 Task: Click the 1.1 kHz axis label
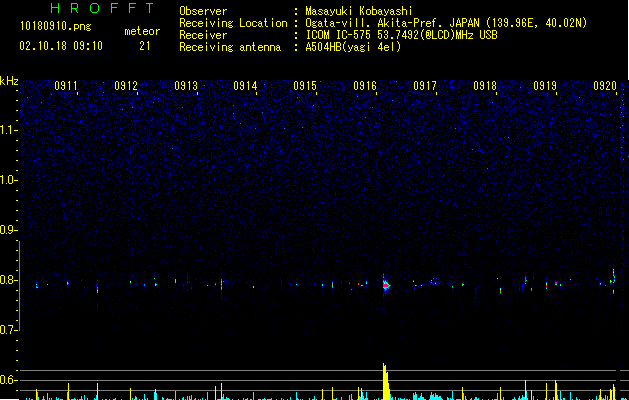coord(8,130)
